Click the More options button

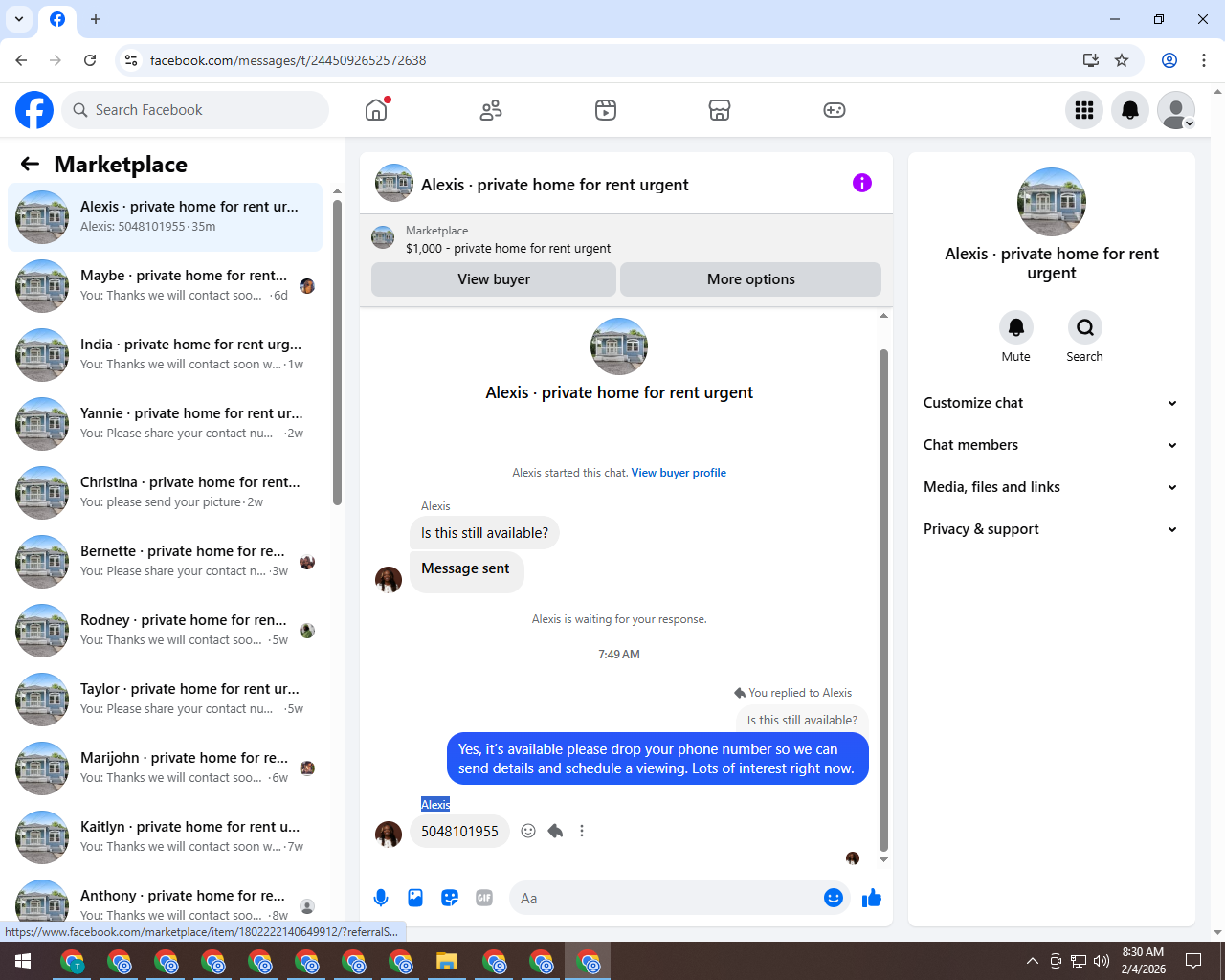[x=751, y=279]
